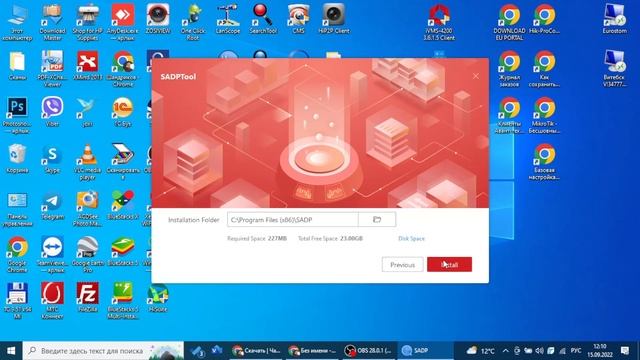
Task: Open Eurostom remote desktop shortcut
Action: [614, 19]
